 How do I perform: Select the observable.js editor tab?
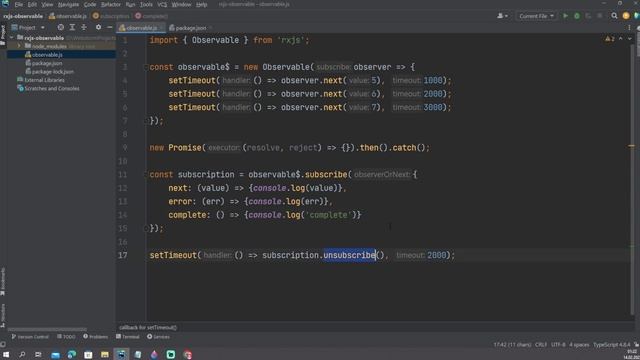coord(141,28)
